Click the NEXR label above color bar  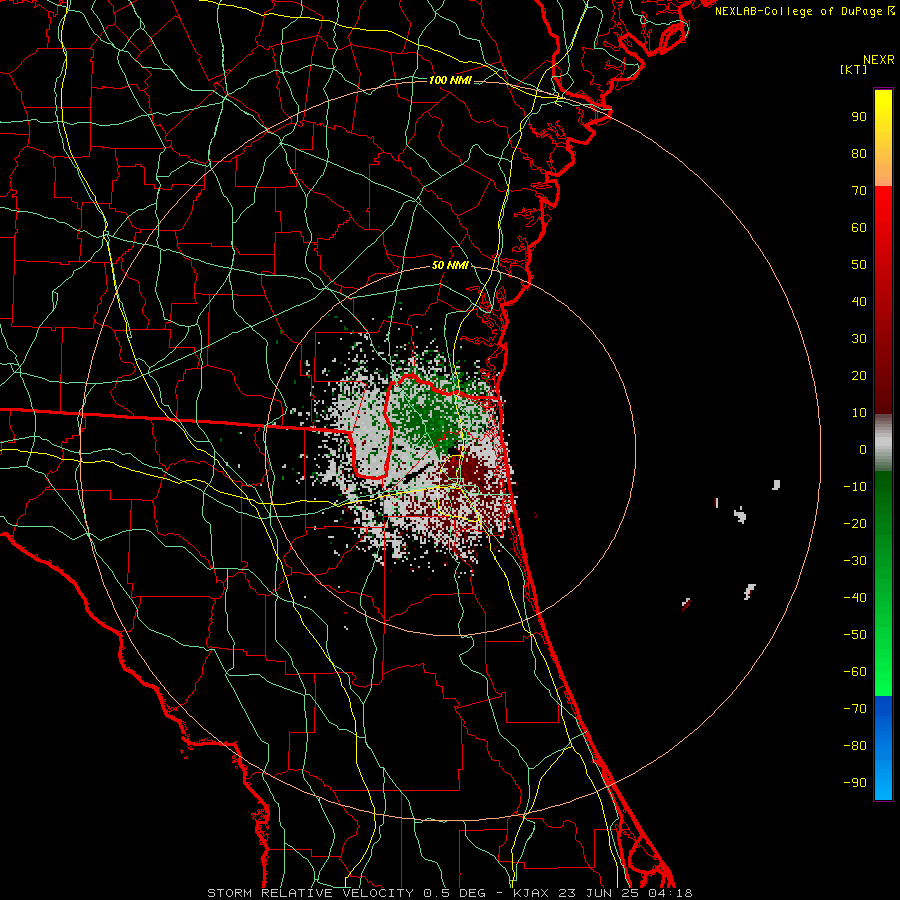click(x=879, y=60)
